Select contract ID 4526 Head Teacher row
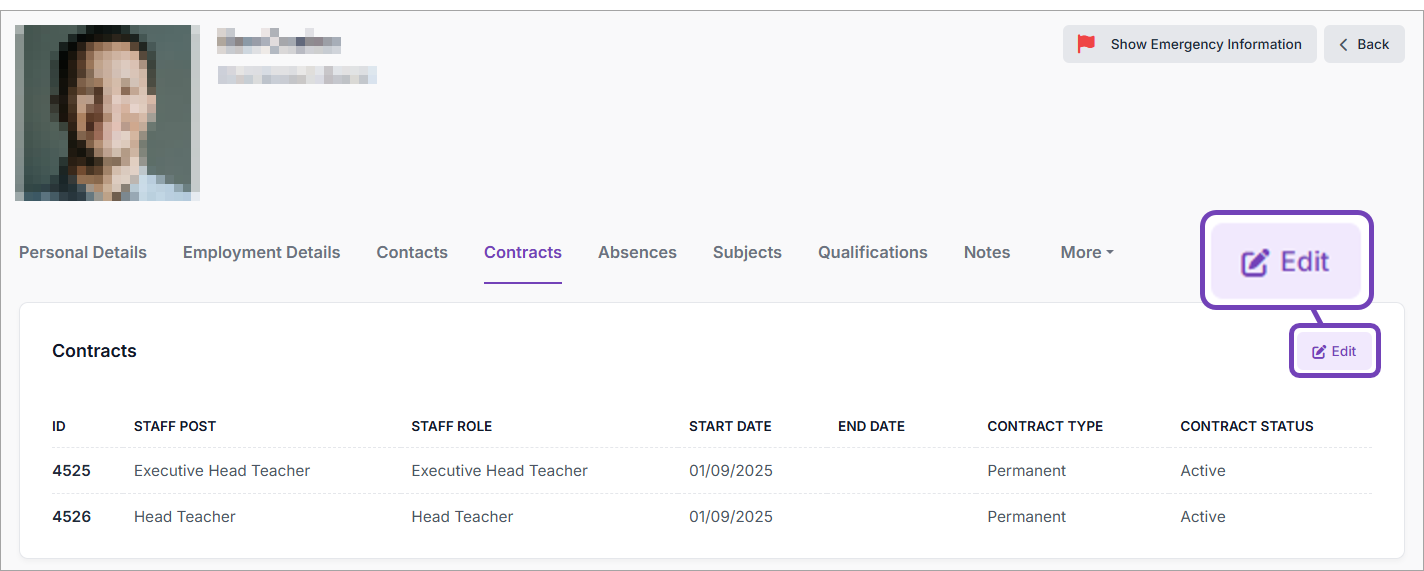Image resolution: width=1424 pixels, height=571 pixels. [184, 517]
